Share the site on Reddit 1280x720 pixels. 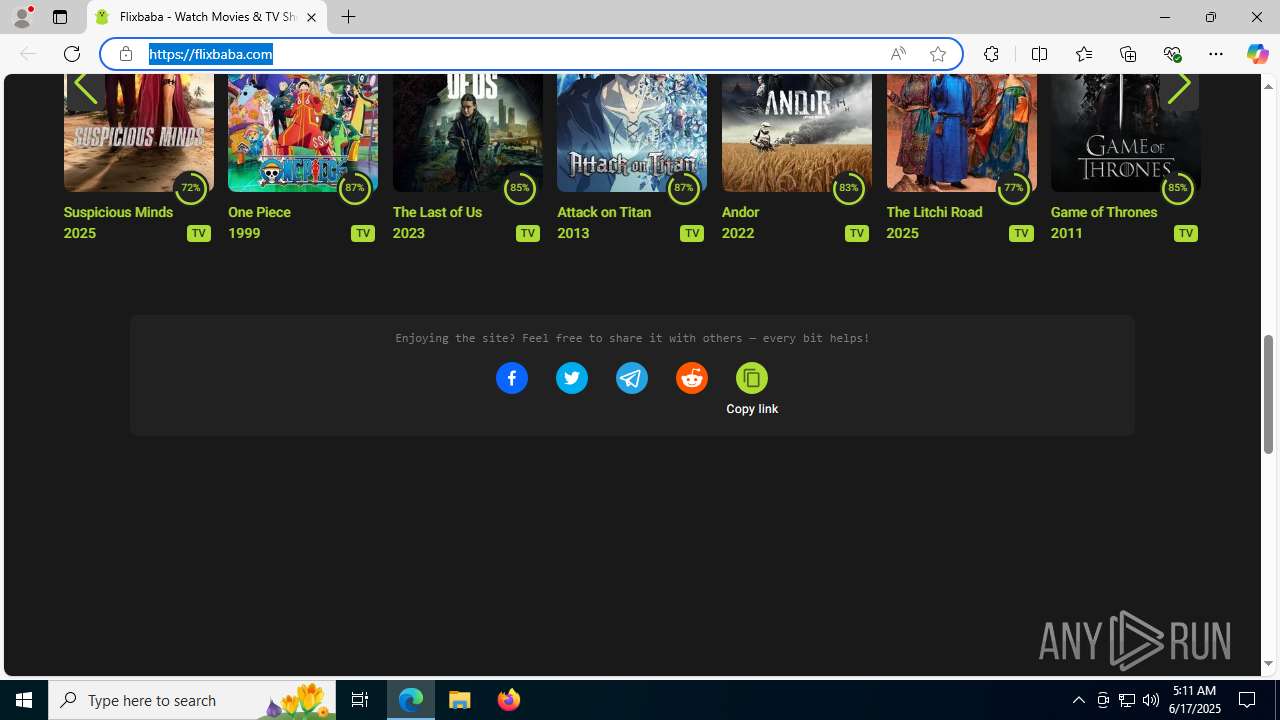click(691, 378)
